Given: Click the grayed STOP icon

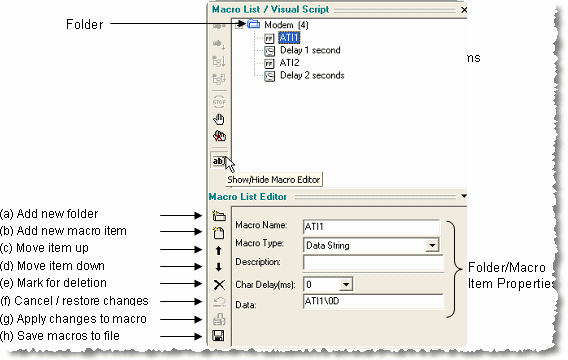Looking at the screenshot, I should [x=219, y=102].
